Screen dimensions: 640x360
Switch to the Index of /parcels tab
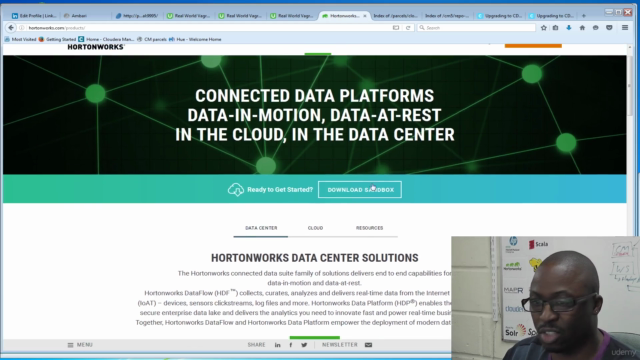point(395,16)
